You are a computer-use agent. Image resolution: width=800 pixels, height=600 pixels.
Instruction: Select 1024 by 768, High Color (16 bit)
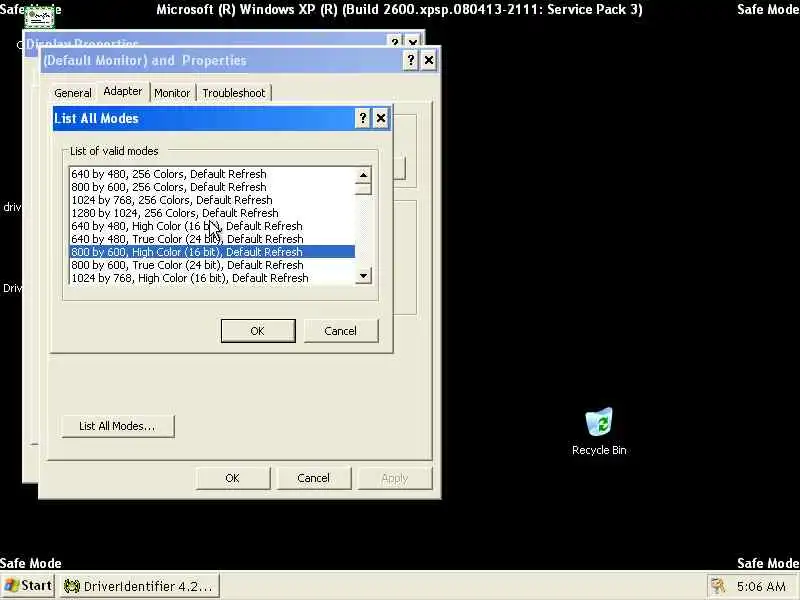tap(212, 278)
